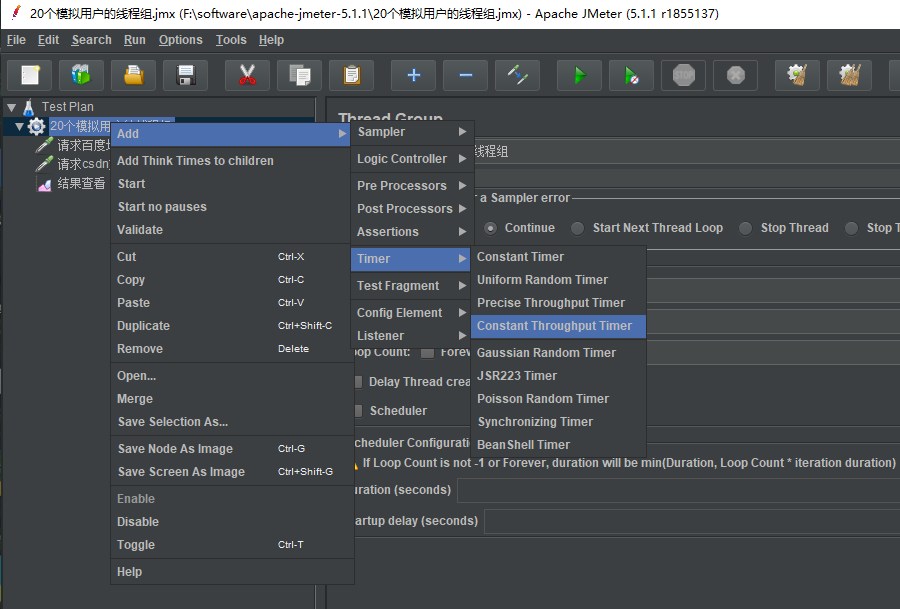Choose JSR223 Timer
900x609 pixels.
(x=558, y=376)
